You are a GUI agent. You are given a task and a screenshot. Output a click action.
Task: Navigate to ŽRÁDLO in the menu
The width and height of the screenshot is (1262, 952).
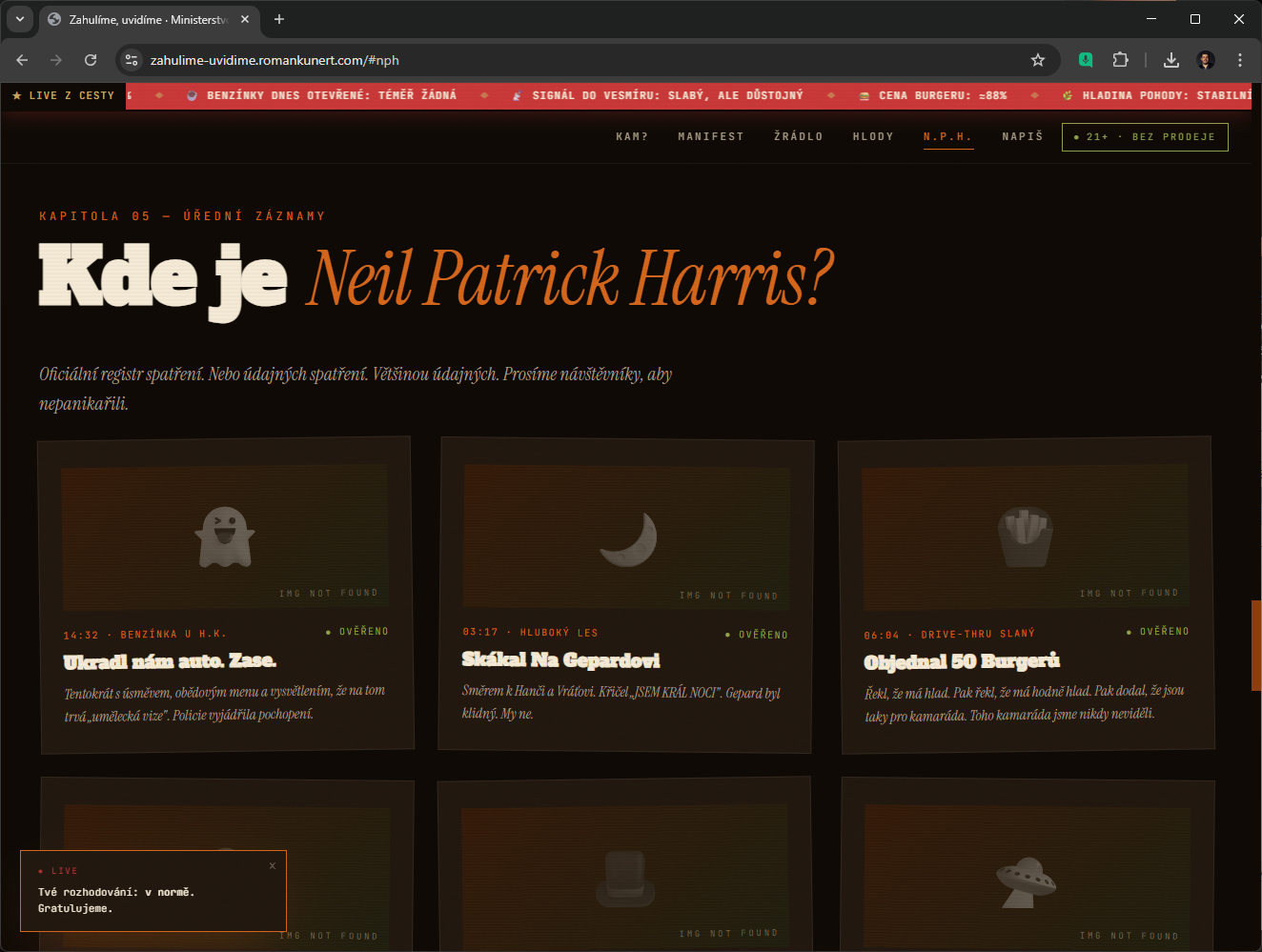(x=798, y=137)
